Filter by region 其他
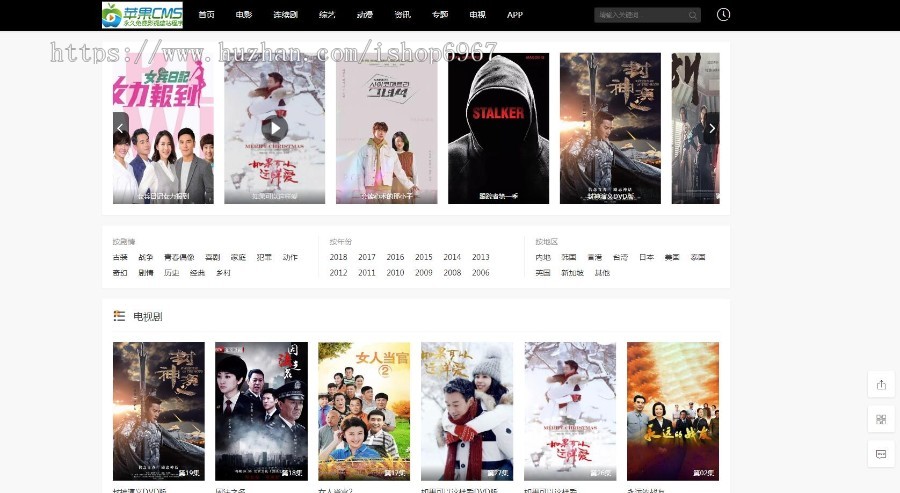Viewport: 900px width, 493px height. (x=602, y=273)
